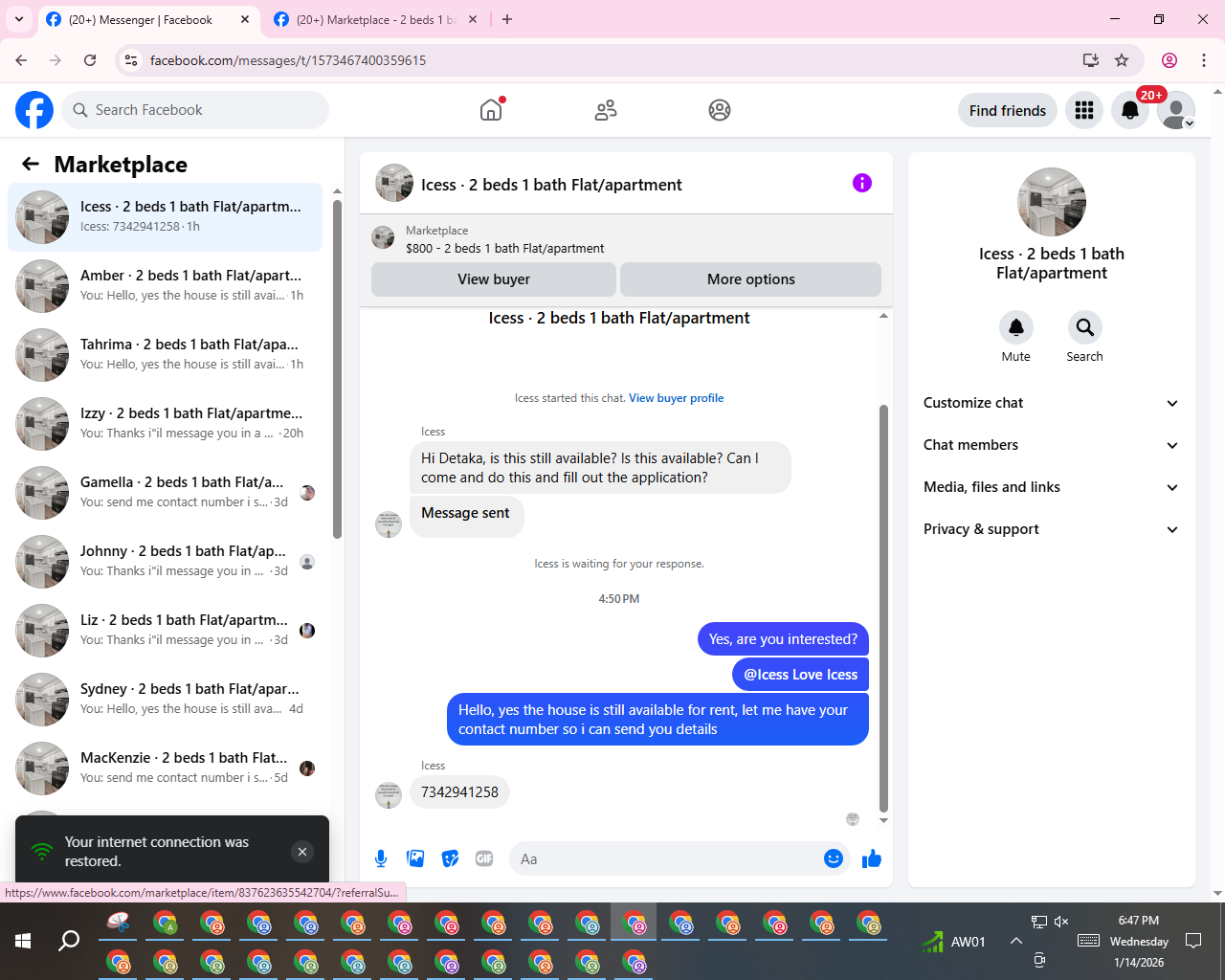Switch to the Marketplace - 2 beds tab
Viewport: 1225px width, 980px height.
375,19
